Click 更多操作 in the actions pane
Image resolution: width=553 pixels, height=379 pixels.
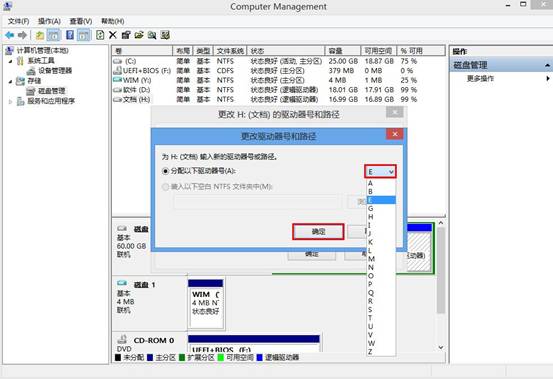(x=480, y=79)
